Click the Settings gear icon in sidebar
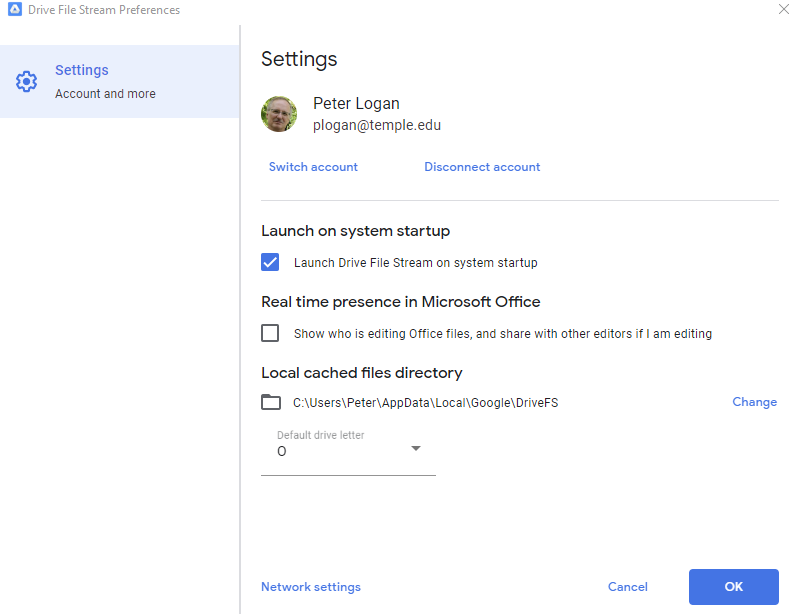The image size is (790, 614). (27, 81)
